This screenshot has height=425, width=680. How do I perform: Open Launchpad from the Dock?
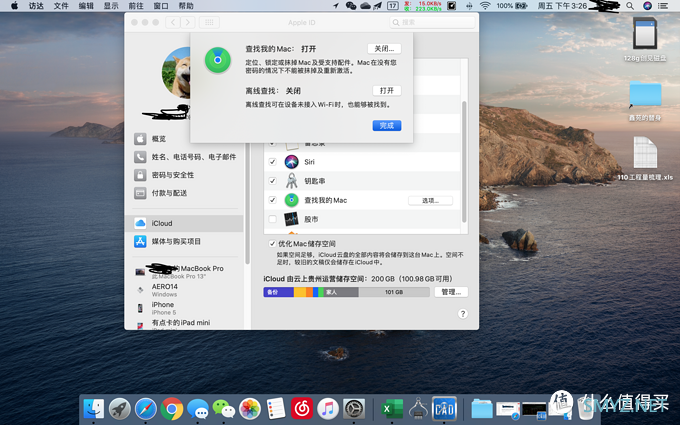120,409
